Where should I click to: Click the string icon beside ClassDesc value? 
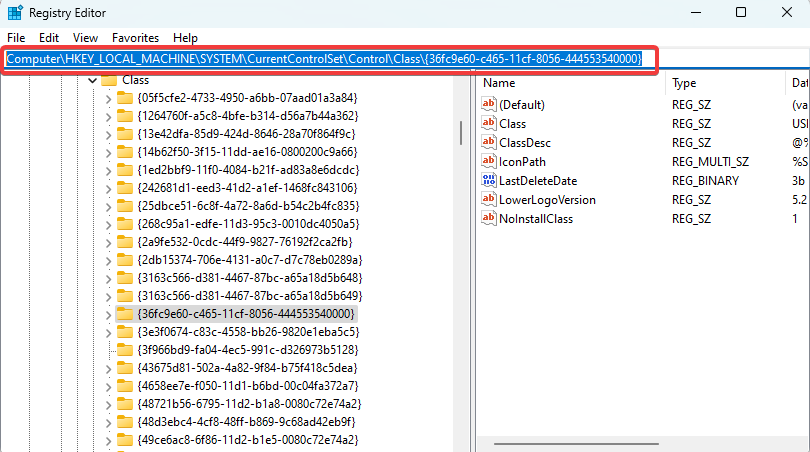click(488, 143)
